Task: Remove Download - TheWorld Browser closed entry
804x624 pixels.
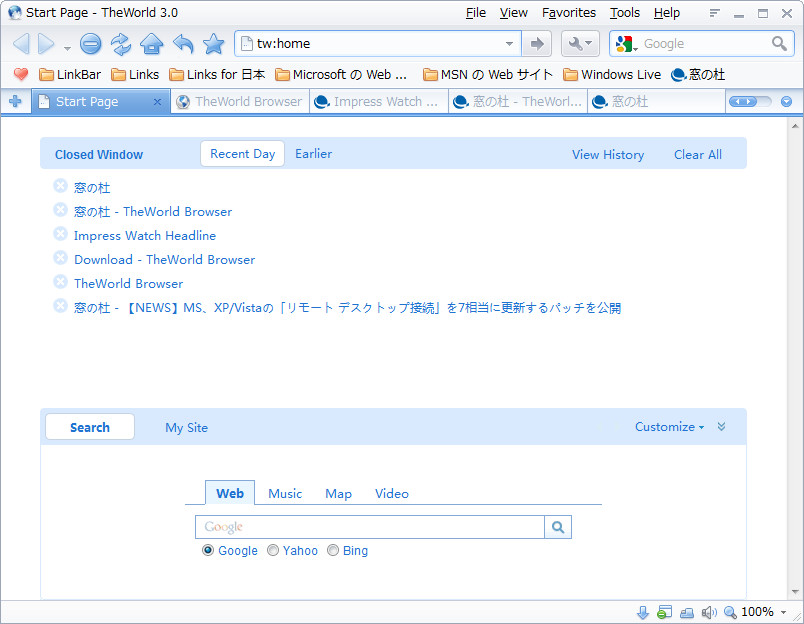Action: (x=61, y=257)
